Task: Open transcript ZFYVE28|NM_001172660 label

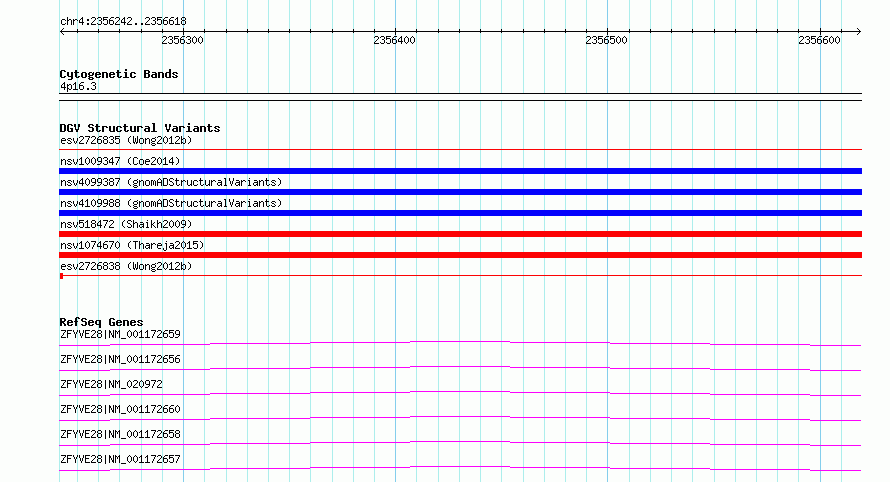Action: pos(120,409)
